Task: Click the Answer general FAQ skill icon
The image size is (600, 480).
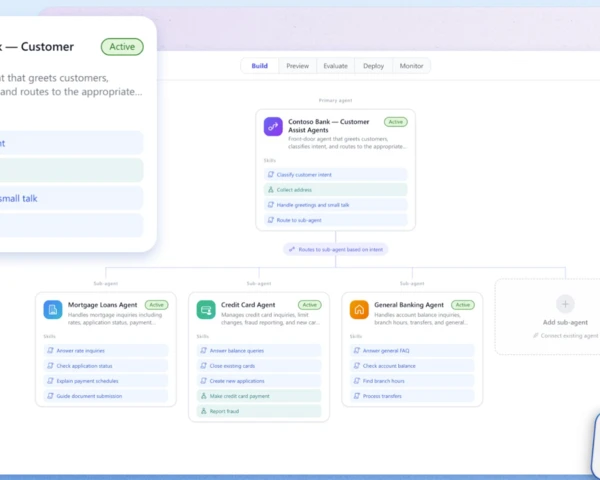Action: pos(357,351)
